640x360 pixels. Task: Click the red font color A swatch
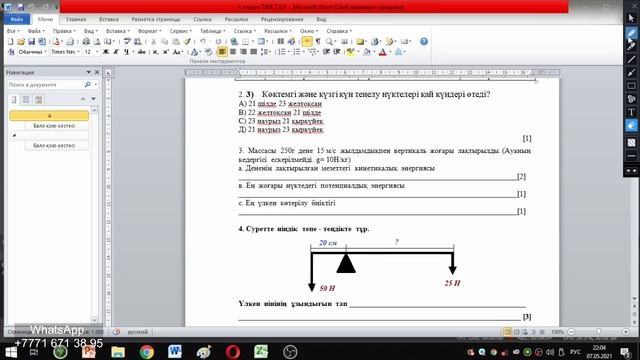coord(382,52)
